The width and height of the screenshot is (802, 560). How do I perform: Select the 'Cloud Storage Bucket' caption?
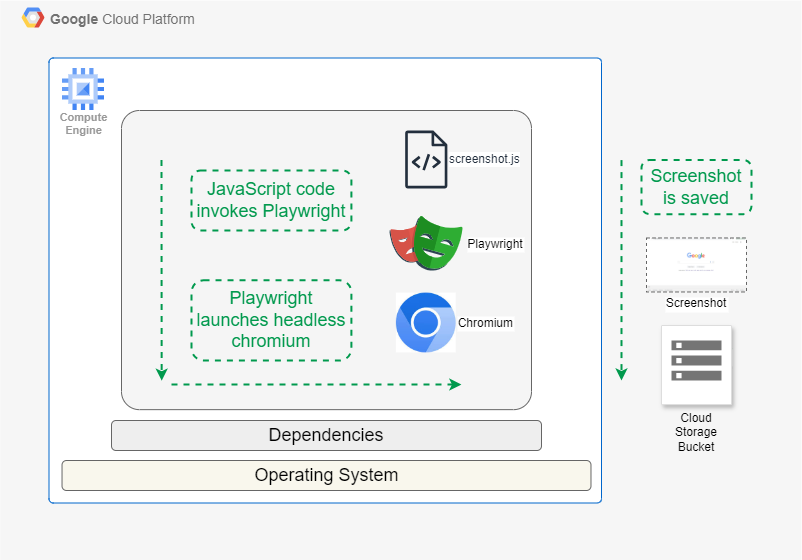click(x=696, y=432)
